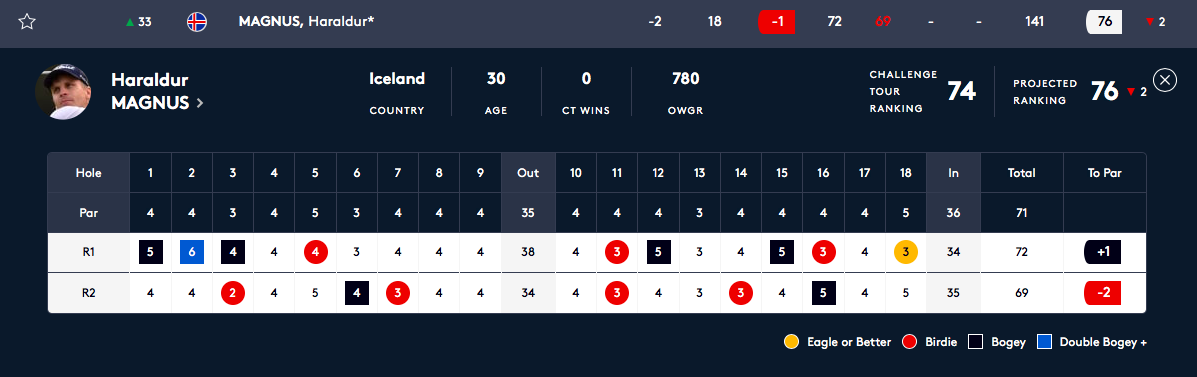Screen dimensions: 1197x377
Task: Select the R2 row label
Action: [89, 293]
